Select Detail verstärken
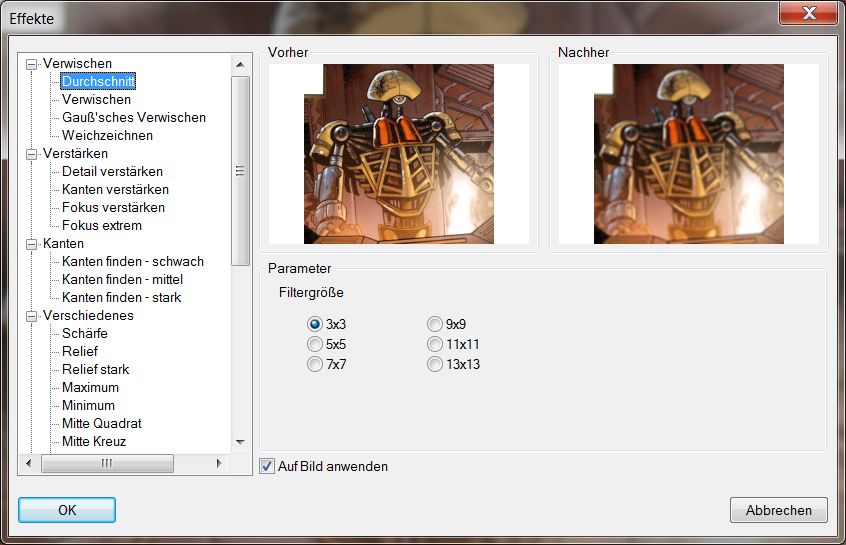Image resolution: width=846 pixels, height=545 pixels. [112, 172]
